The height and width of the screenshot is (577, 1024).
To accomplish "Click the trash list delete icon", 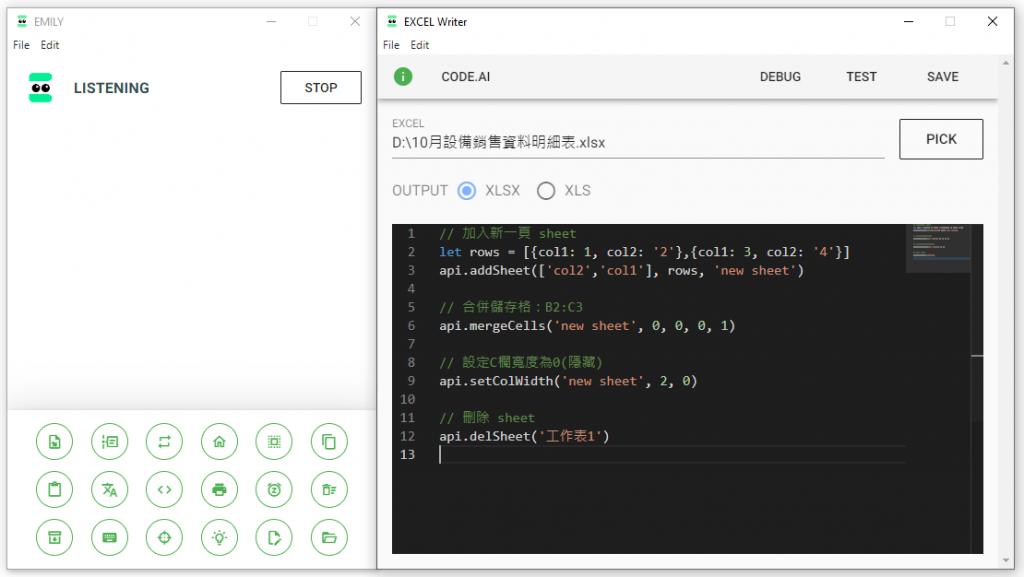I will (x=329, y=490).
